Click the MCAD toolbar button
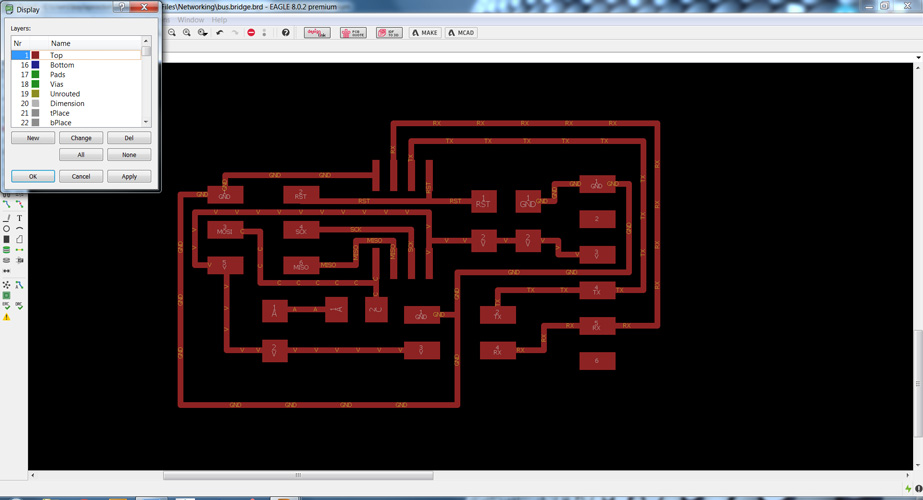Image resolution: width=923 pixels, height=500 pixels. (461, 33)
